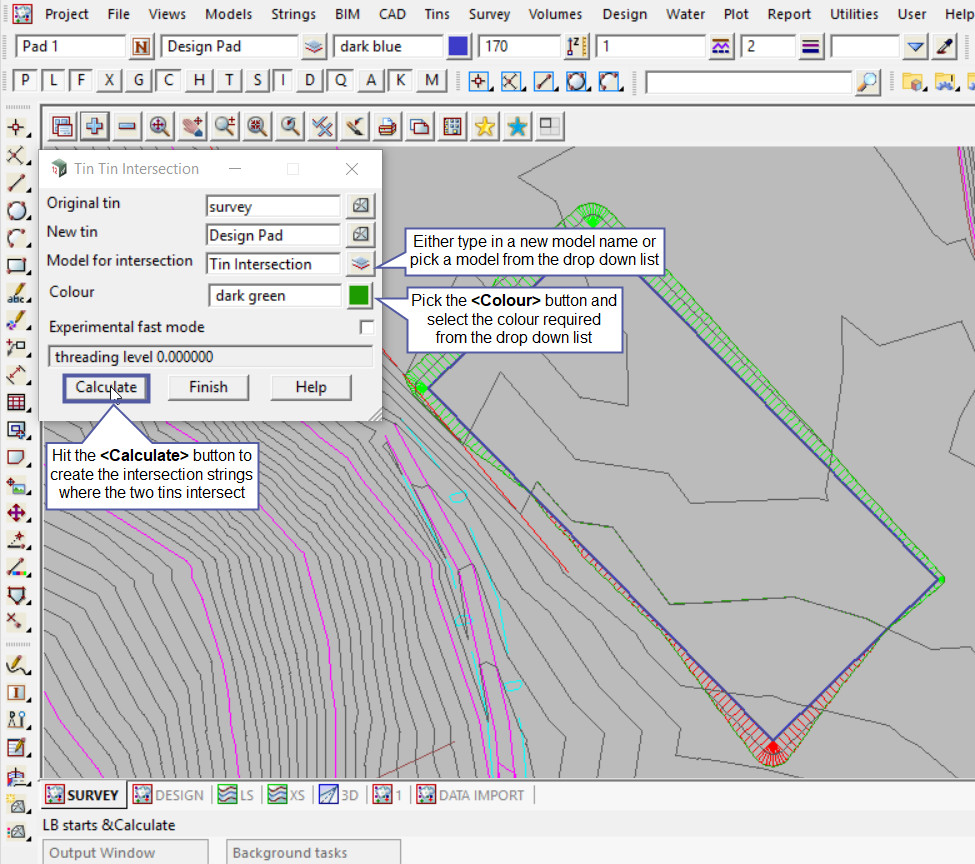Enable the Experimental fast mode checkbox
This screenshot has height=864, width=975.
tap(367, 327)
